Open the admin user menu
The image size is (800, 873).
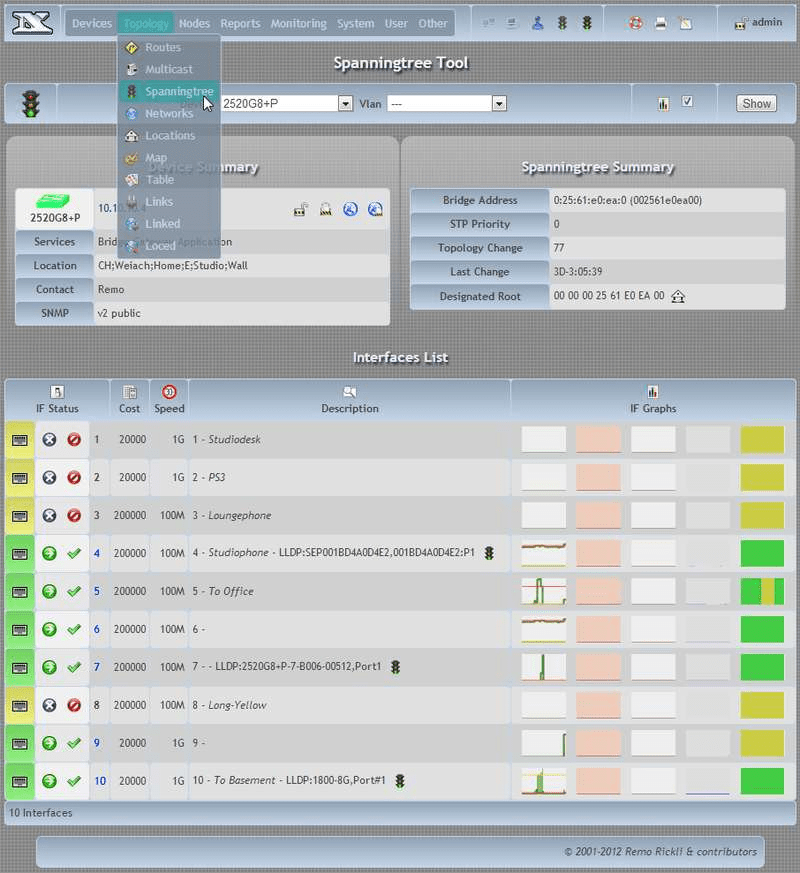[758, 23]
